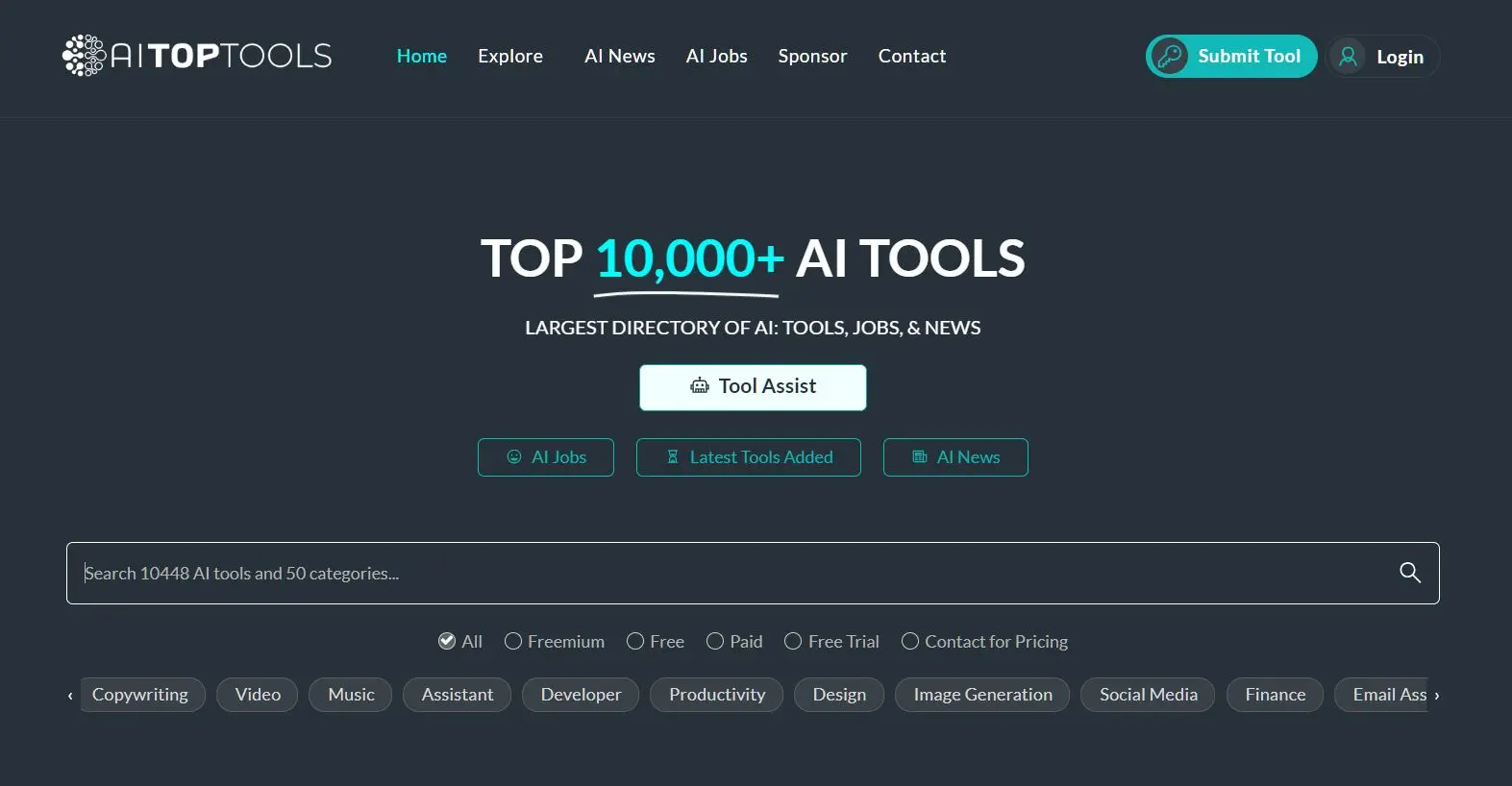Open the Explore menu
The height and width of the screenshot is (786, 1512).
tap(510, 56)
